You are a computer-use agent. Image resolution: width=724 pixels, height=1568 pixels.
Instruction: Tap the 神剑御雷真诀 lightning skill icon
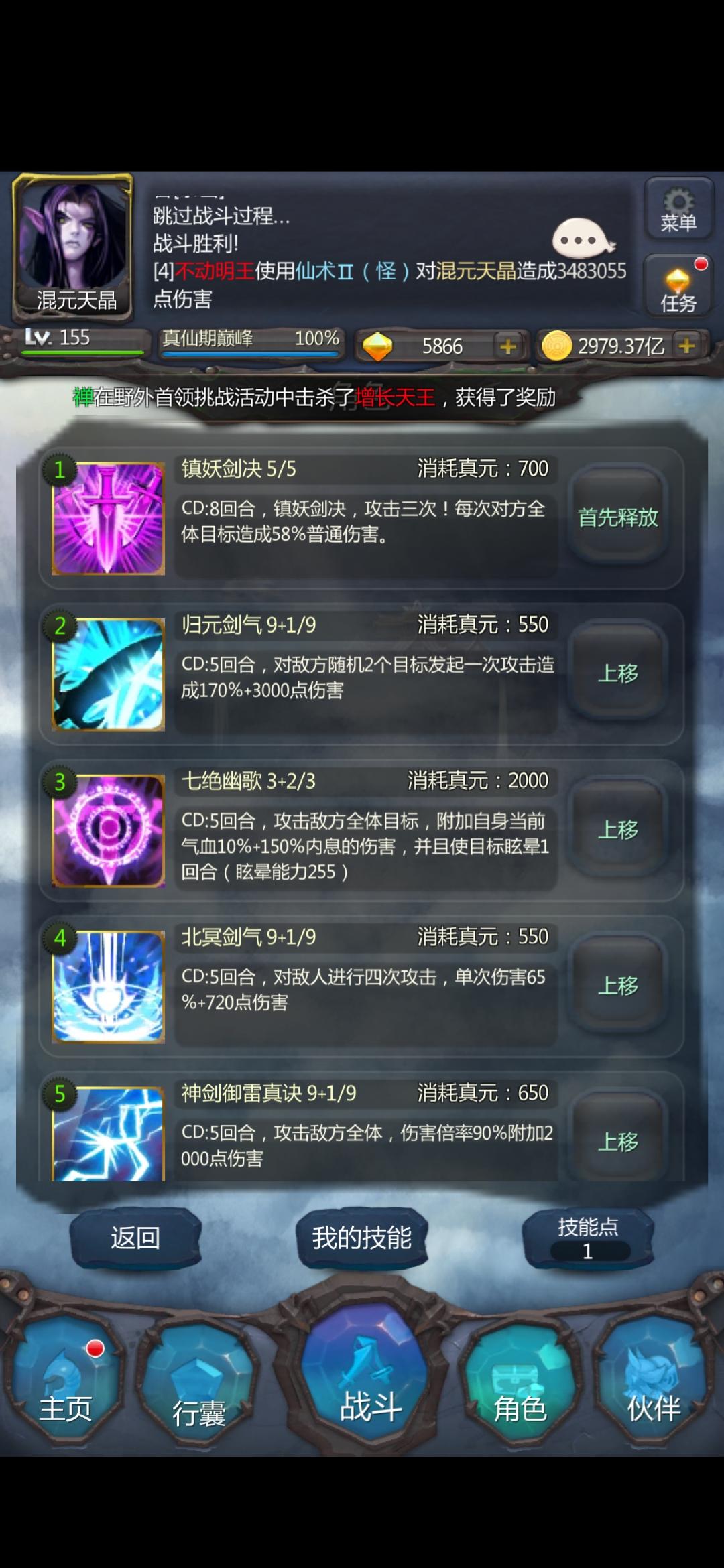pos(108,1134)
